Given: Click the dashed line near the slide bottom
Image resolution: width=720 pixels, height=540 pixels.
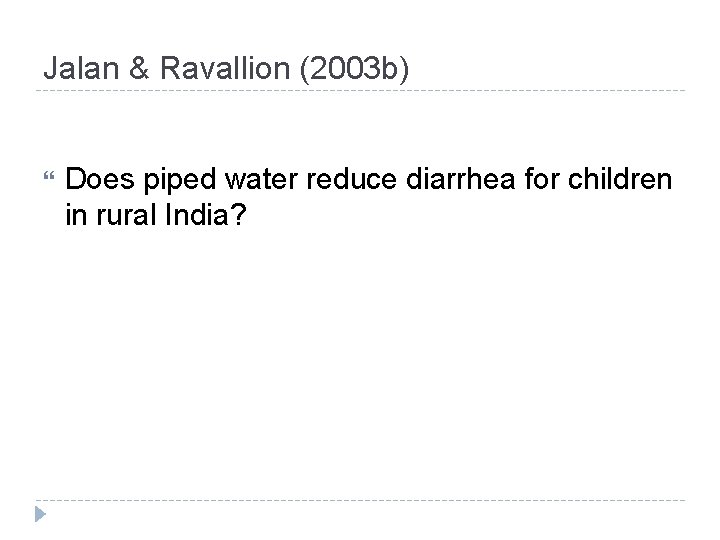Looking at the screenshot, I should click(360, 500).
